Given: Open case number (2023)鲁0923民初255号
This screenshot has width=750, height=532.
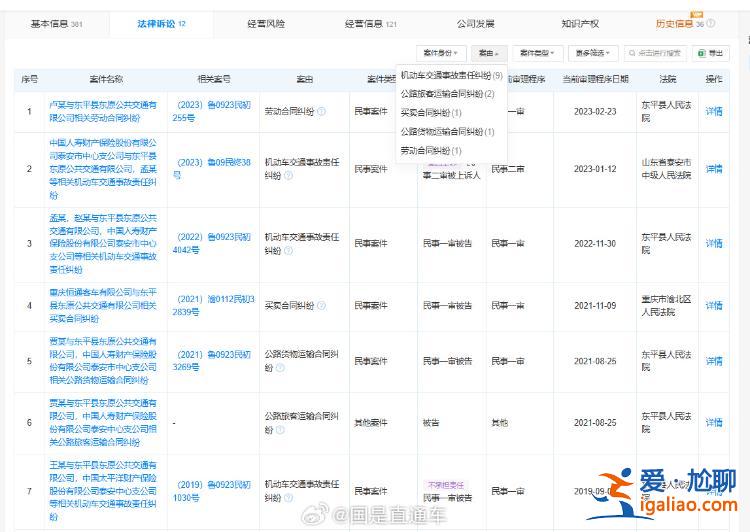Looking at the screenshot, I should coord(211,111).
